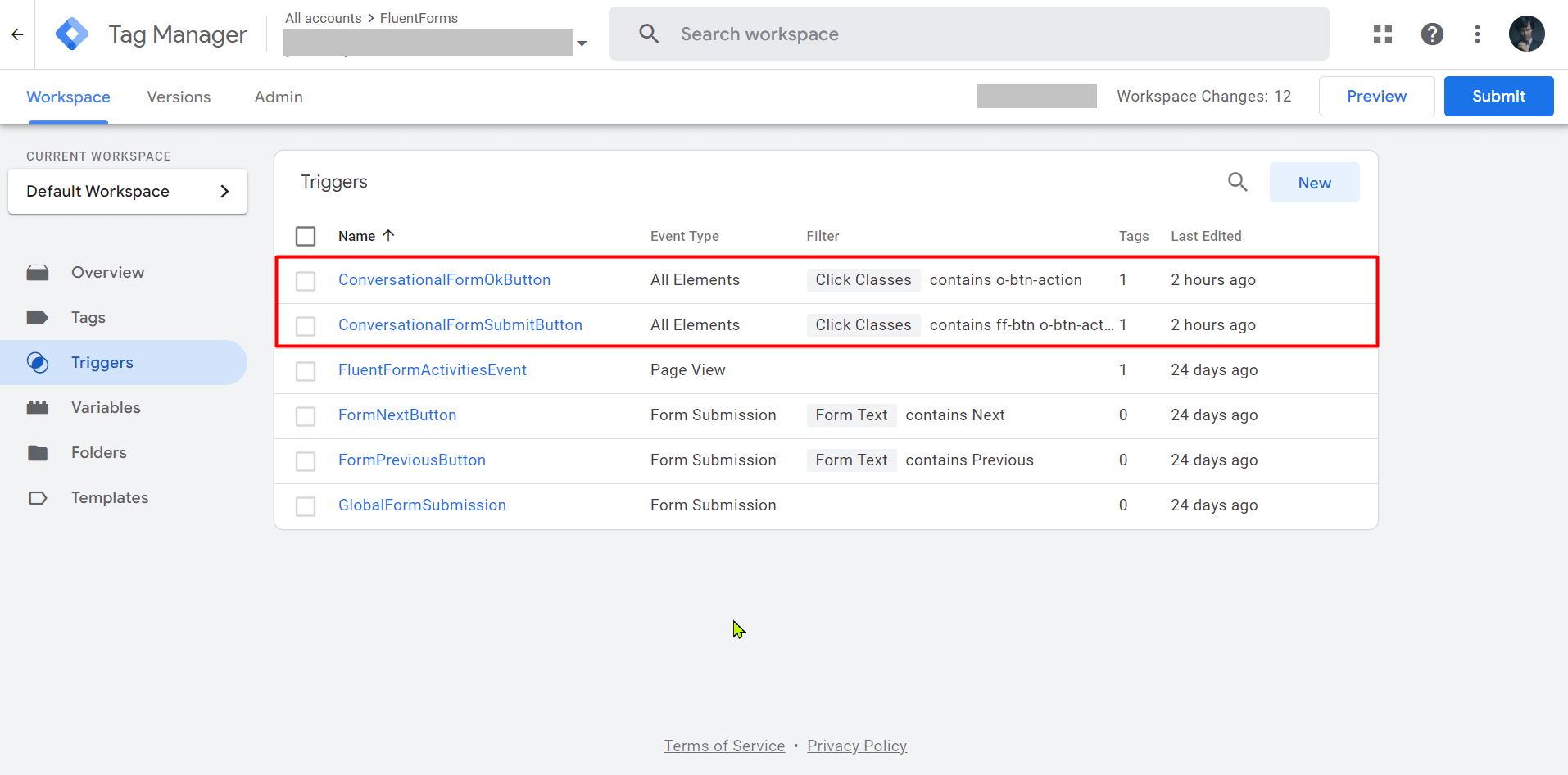
Task: Check the GlobalFormSubmission row checkbox
Action: click(x=306, y=506)
